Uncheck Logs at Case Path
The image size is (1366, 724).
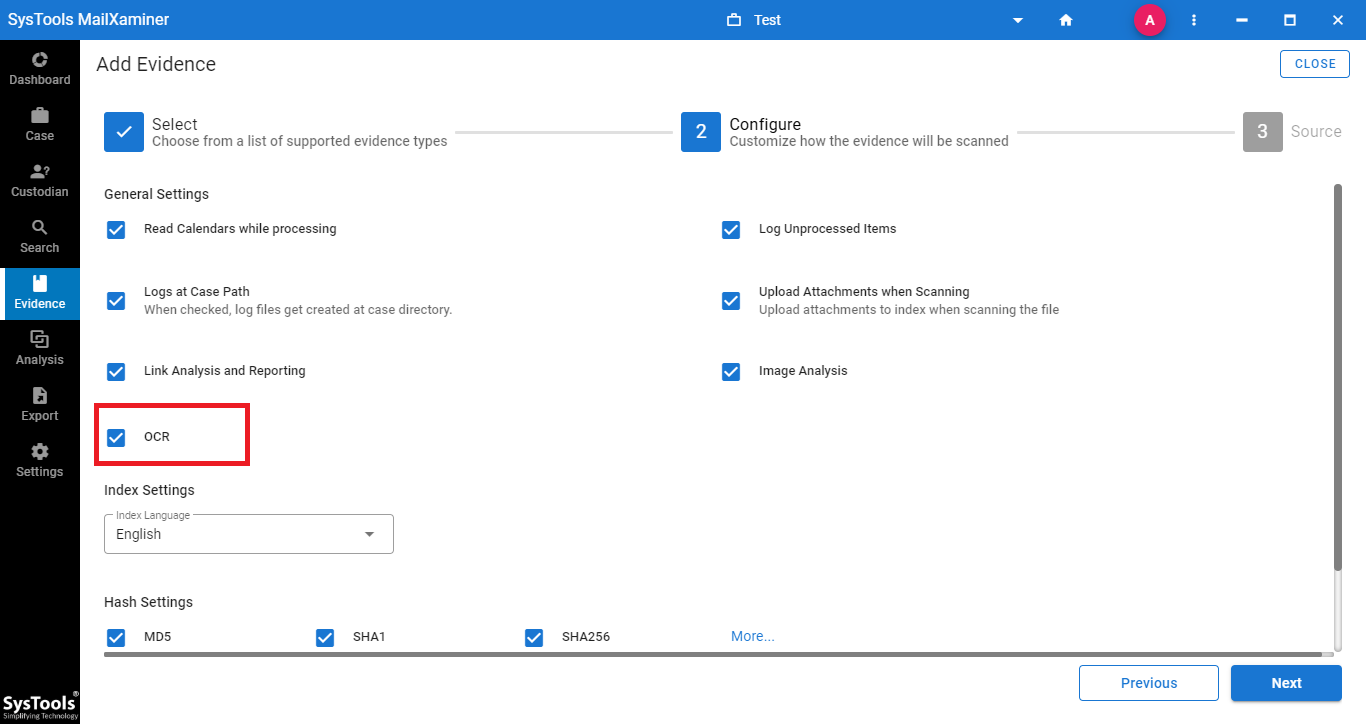(x=116, y=301)
